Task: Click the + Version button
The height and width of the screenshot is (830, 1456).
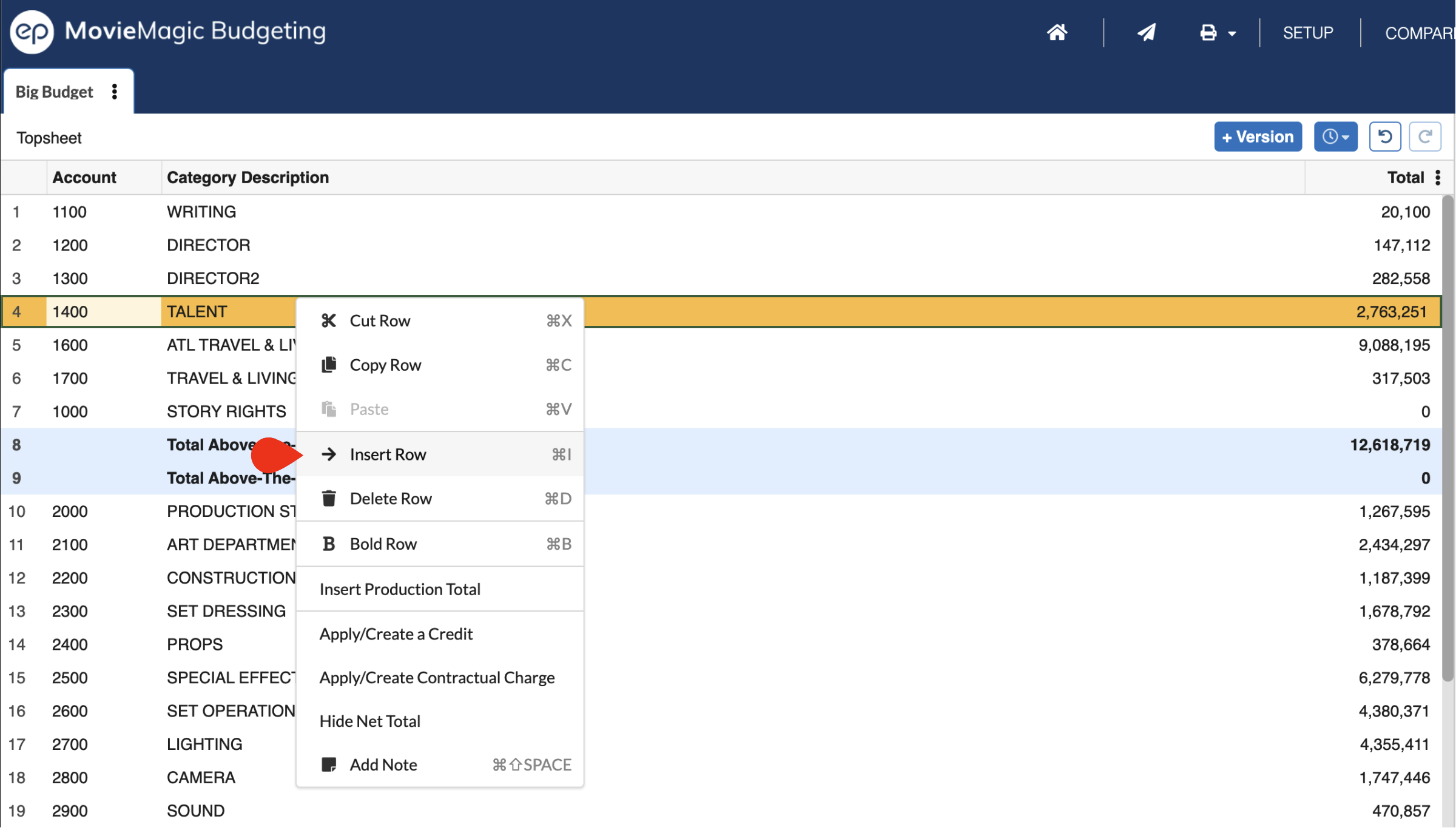Action: click(1258, 137)
